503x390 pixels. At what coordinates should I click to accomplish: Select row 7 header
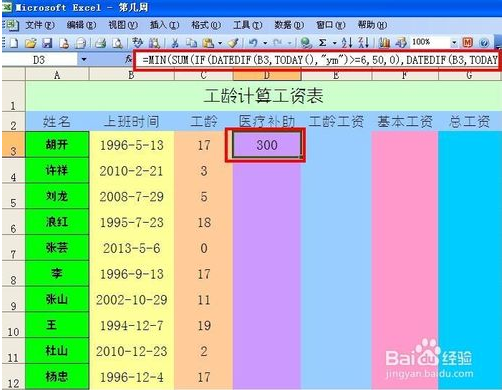click(x=13, y=248)
